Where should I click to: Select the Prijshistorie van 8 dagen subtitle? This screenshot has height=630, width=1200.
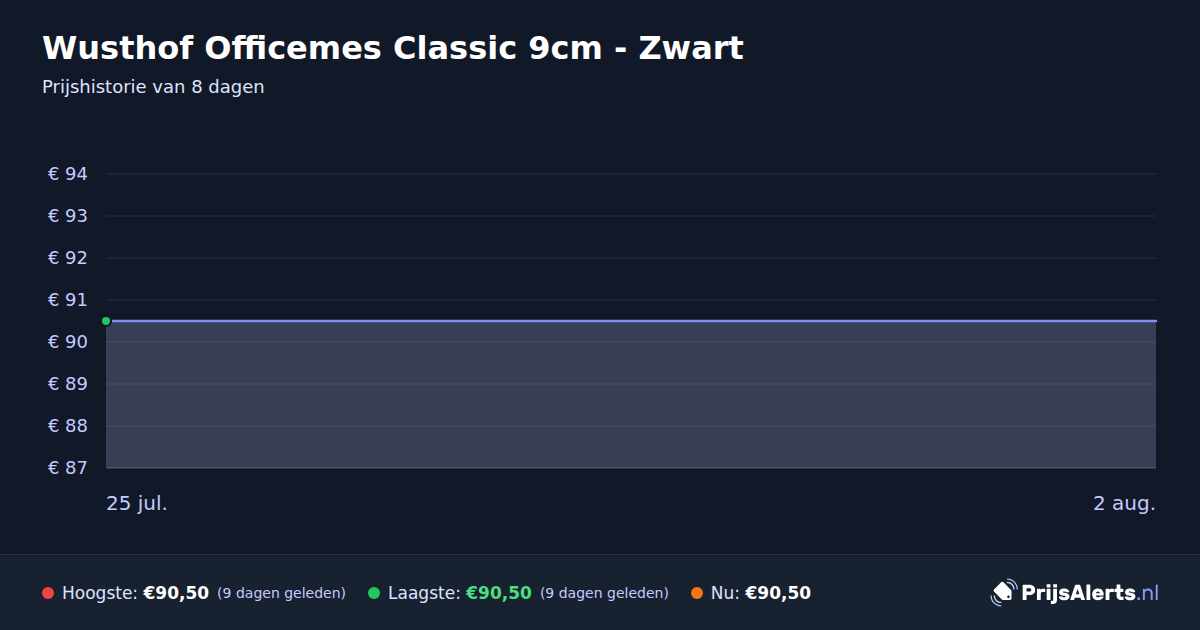click(153, 87)
